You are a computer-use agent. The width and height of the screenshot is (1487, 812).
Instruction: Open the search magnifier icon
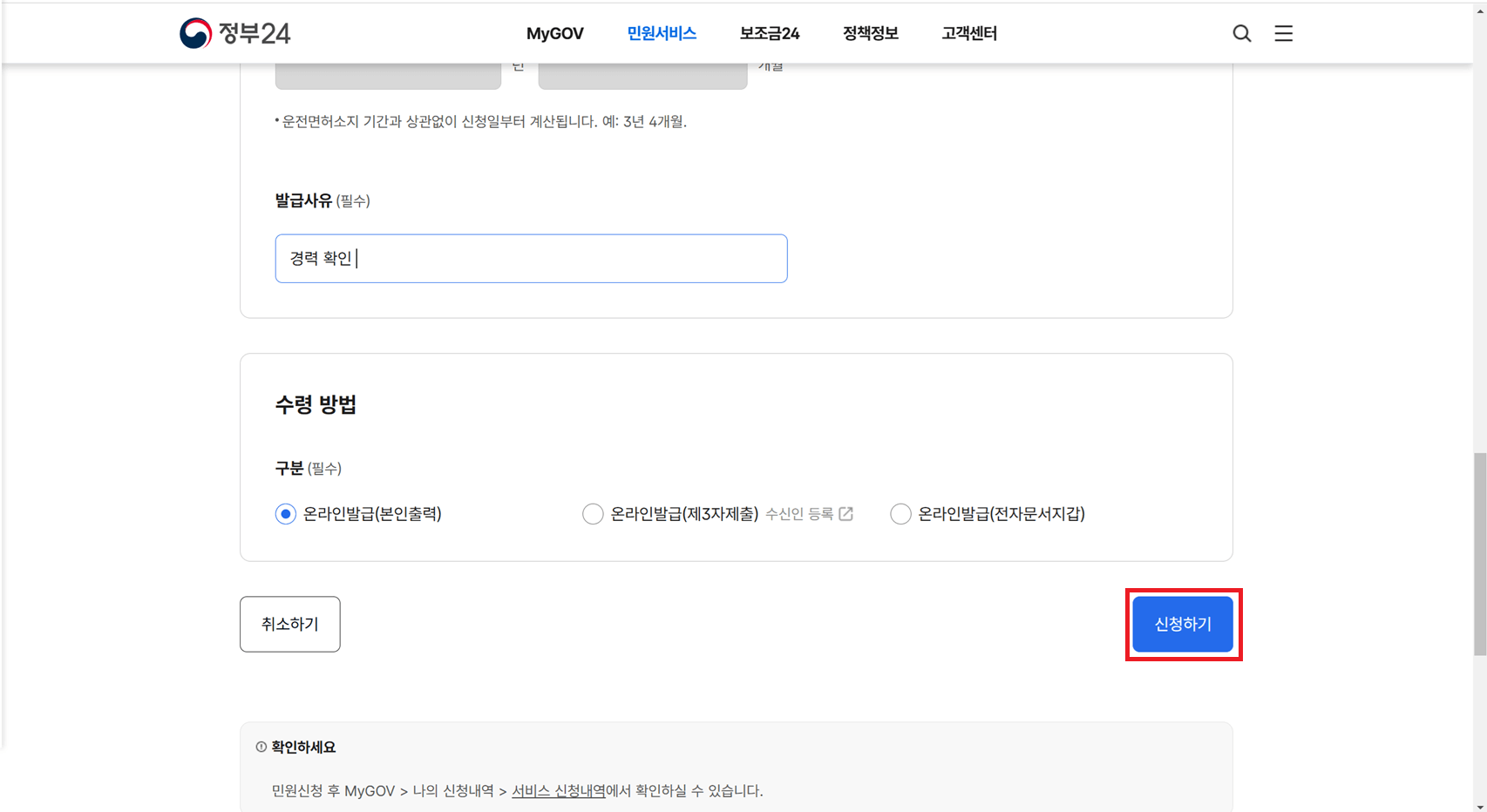coord(1242,33)
